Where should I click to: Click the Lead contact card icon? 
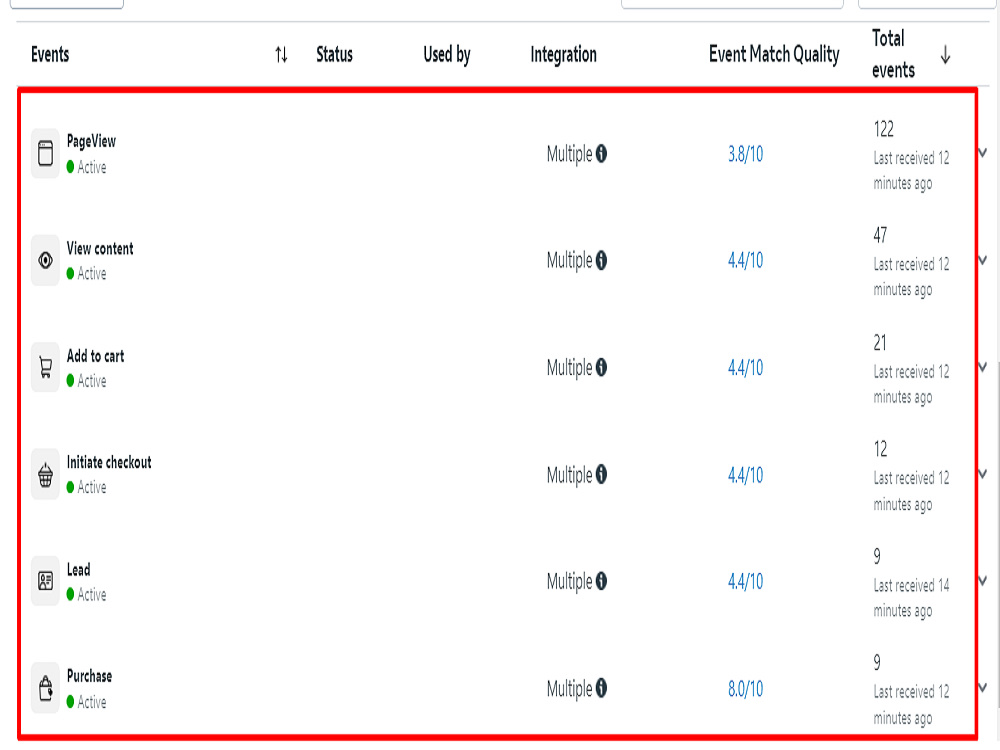point(45,581)
